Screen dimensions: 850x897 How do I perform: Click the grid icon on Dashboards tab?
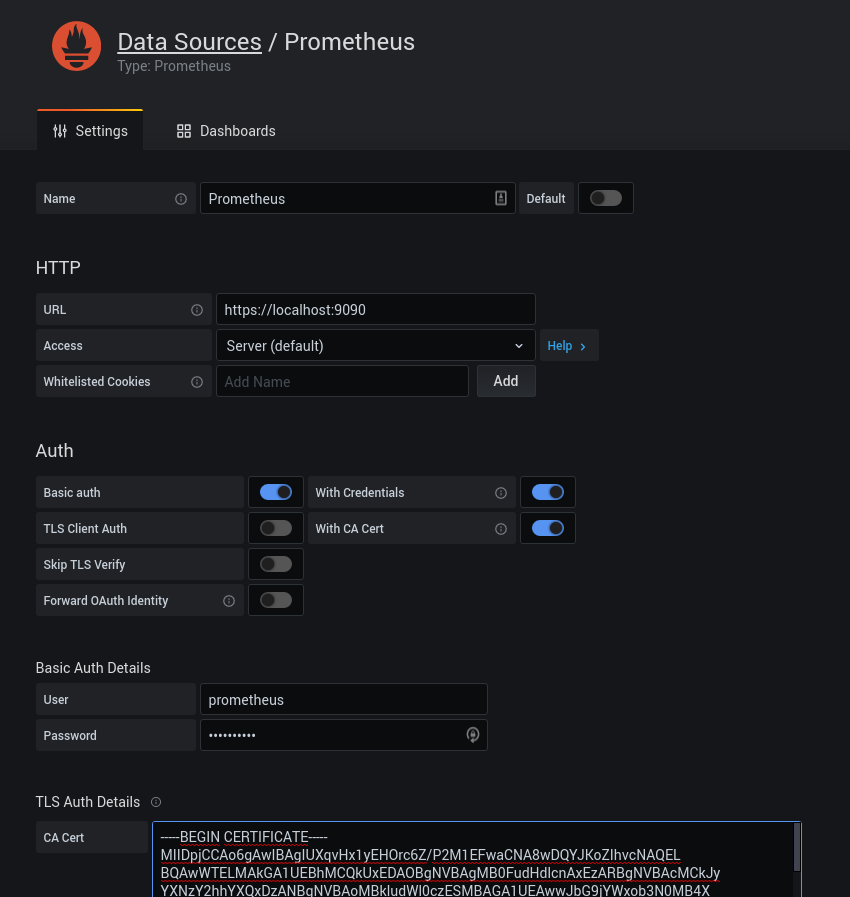tap(184, 131)
